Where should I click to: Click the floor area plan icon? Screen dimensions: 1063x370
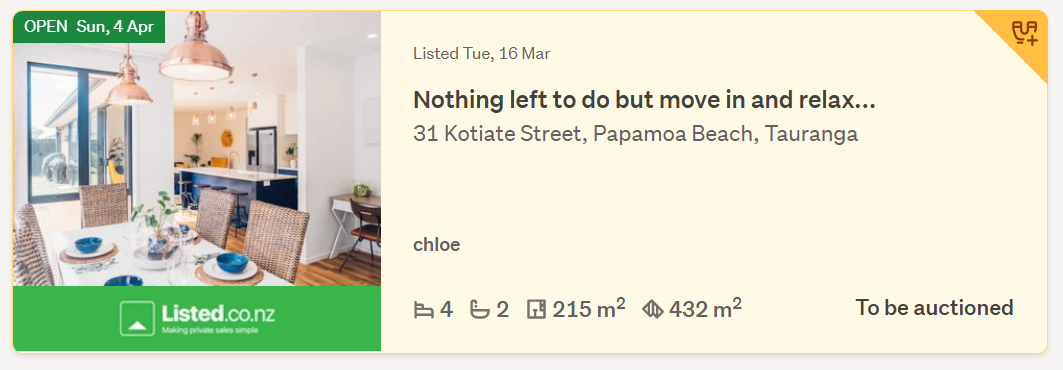(536, 310)
